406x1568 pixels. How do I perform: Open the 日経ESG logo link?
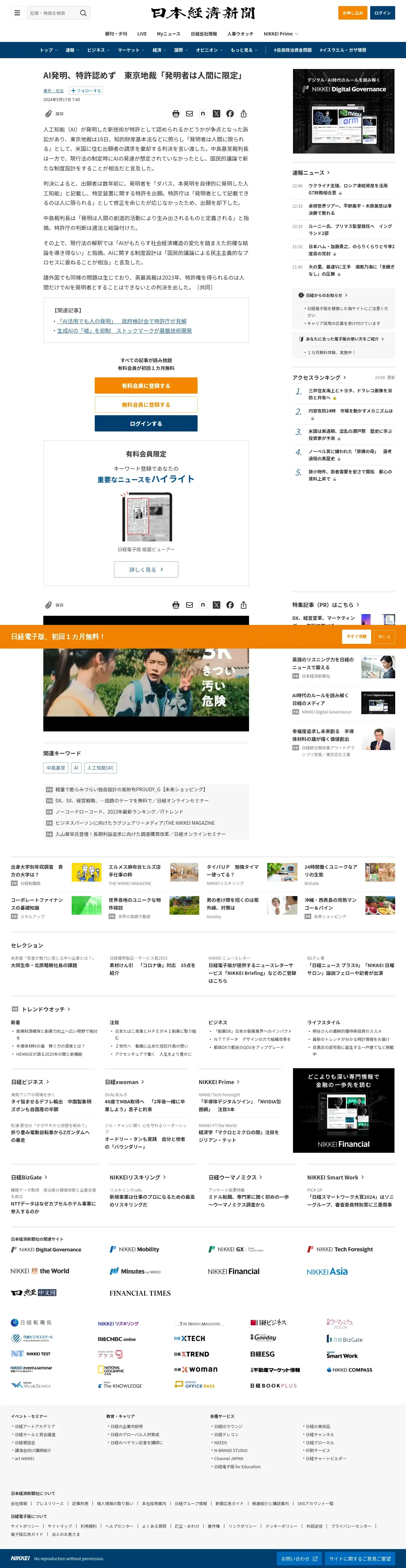point(262,1354)
